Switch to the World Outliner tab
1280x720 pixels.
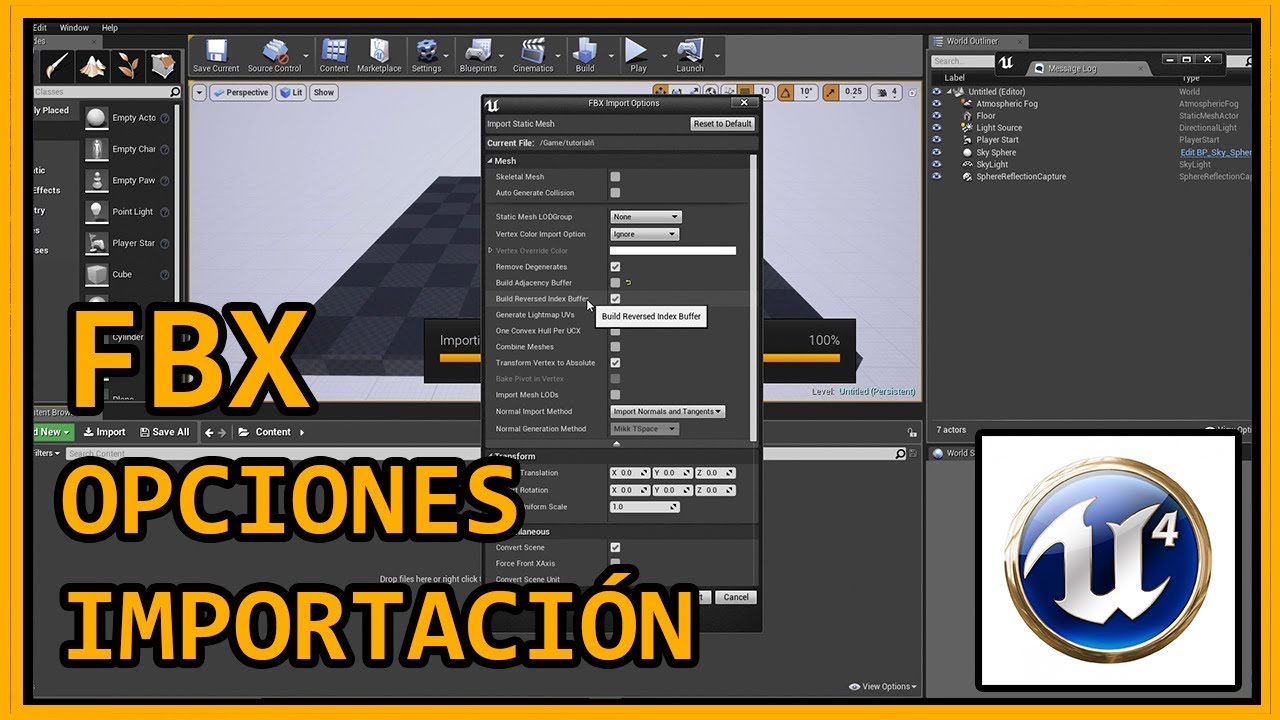973,41
